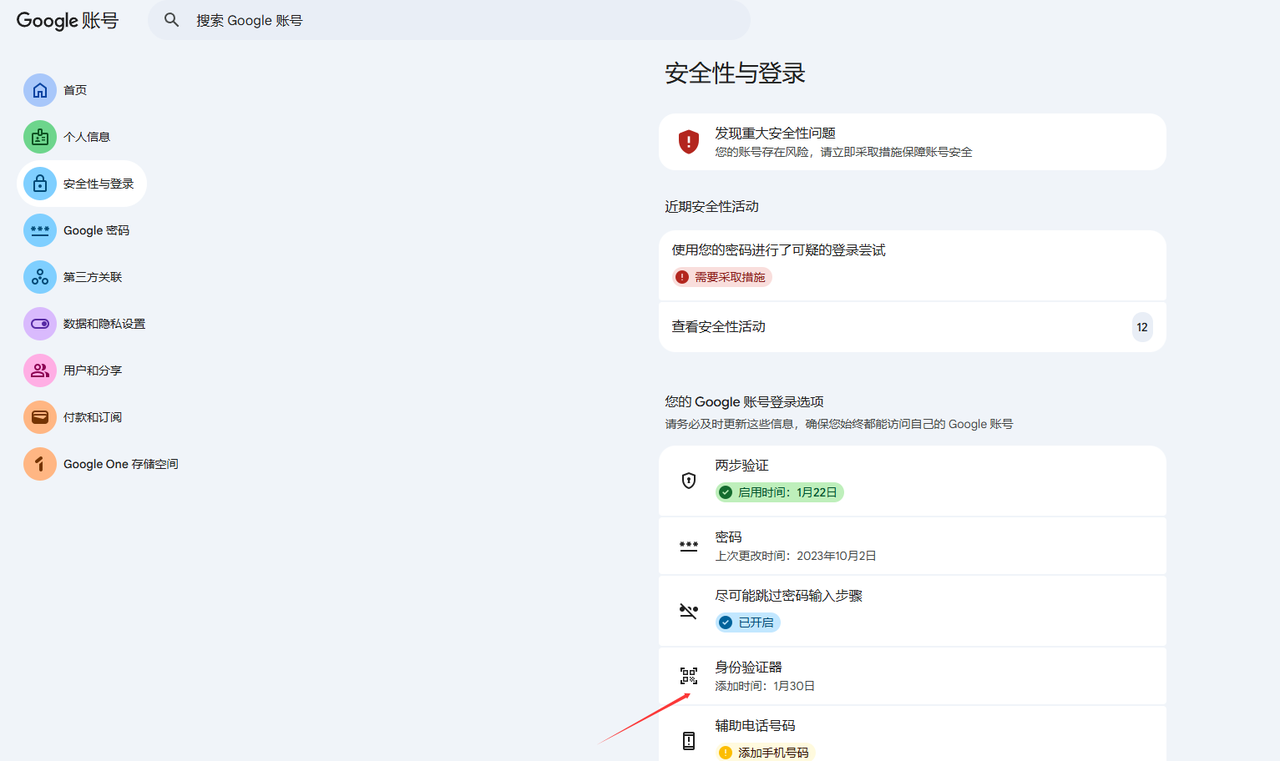Viewport: 1280px width, 761px height.
Task: Click the 辅助电话号码 phone icon
Action: (x=688, y=741)
